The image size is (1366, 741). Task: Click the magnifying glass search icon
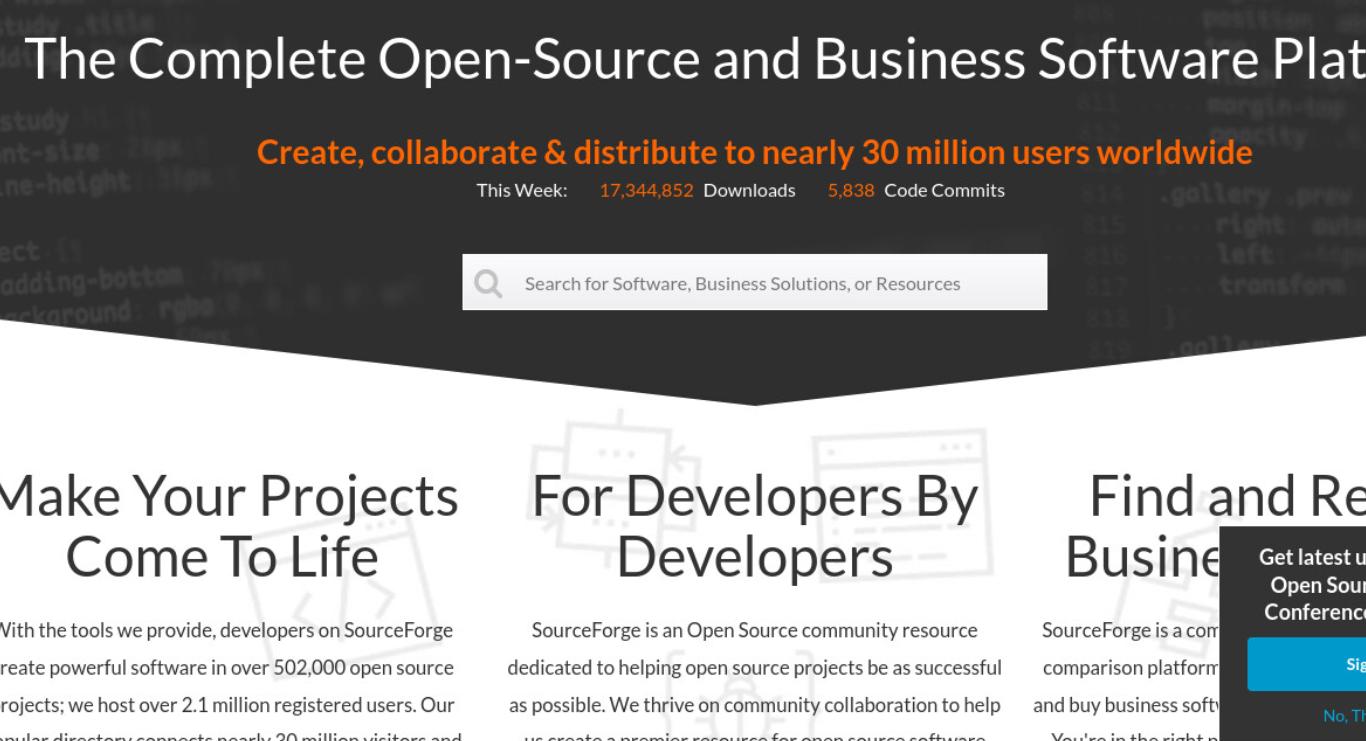[488, 283]
